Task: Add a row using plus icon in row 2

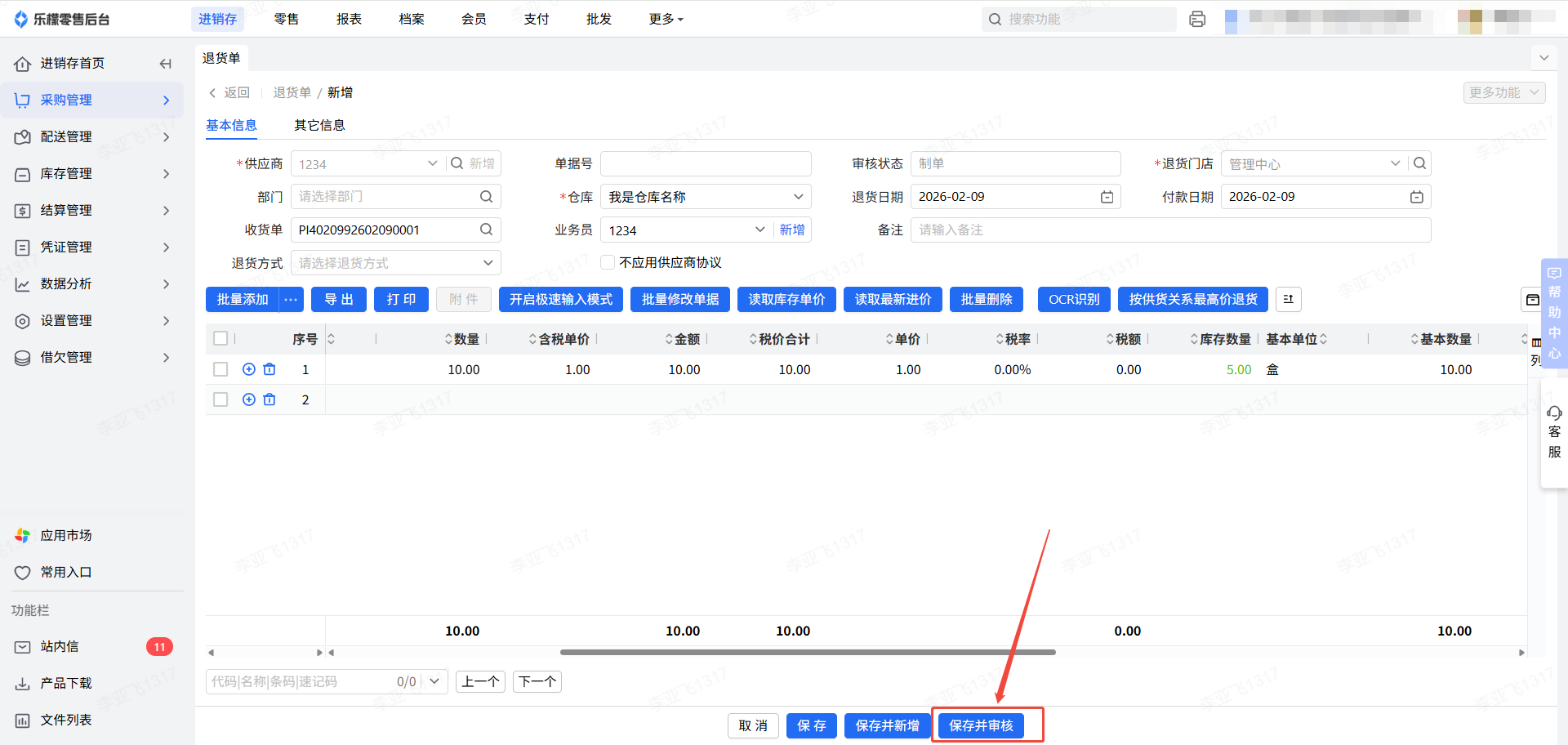Action: click(x=249, y=399)
